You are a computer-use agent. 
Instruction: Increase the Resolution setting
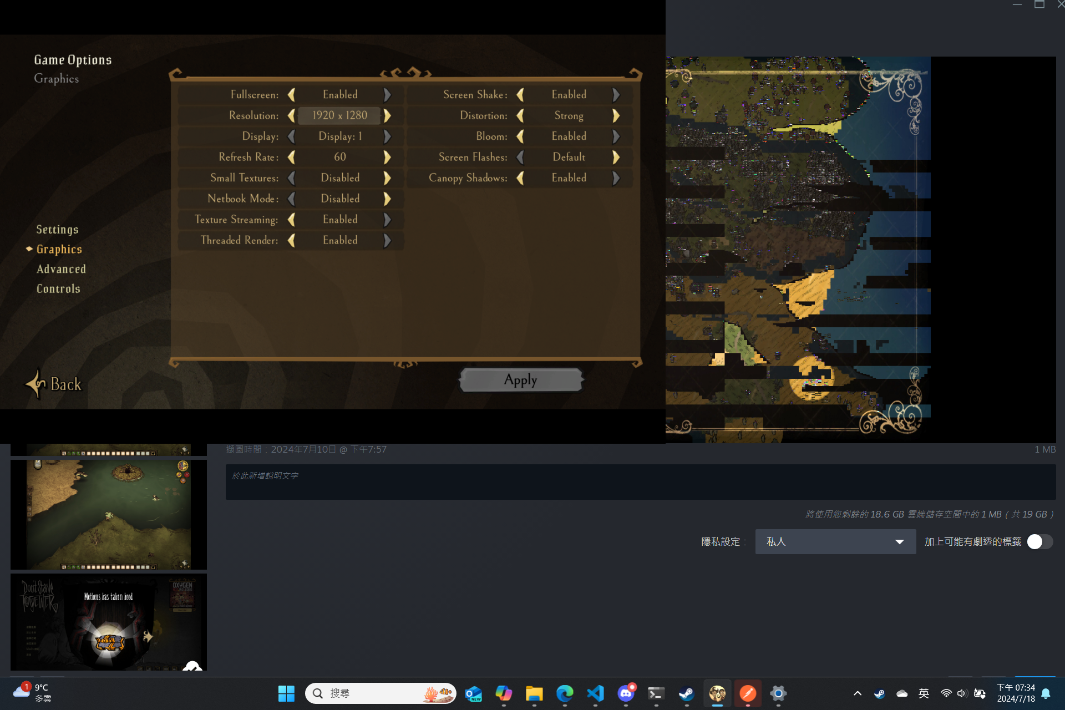(x=387, y=116)
